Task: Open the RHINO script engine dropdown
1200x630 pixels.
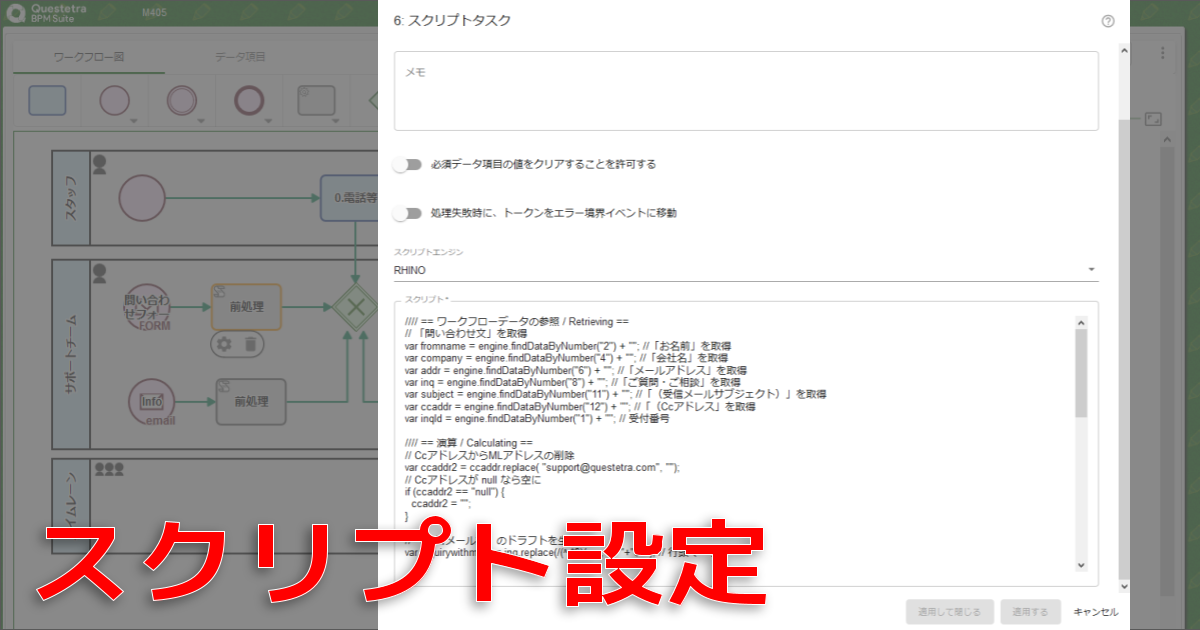Action: click(745, 270)
